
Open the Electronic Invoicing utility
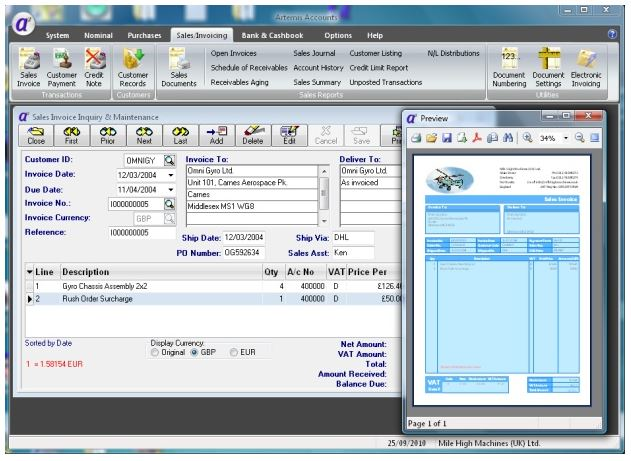[586, 68]
